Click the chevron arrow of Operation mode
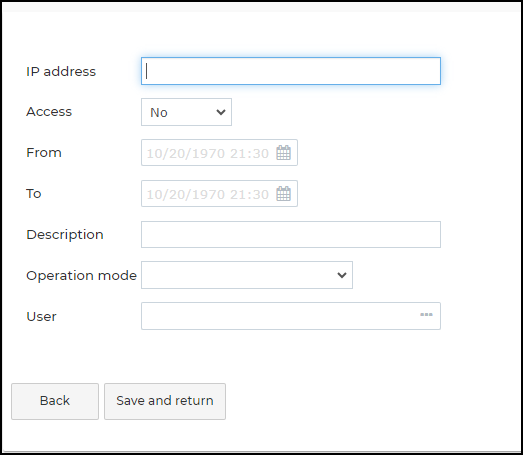Screen dimensions: 523x455 click(342, 275)
